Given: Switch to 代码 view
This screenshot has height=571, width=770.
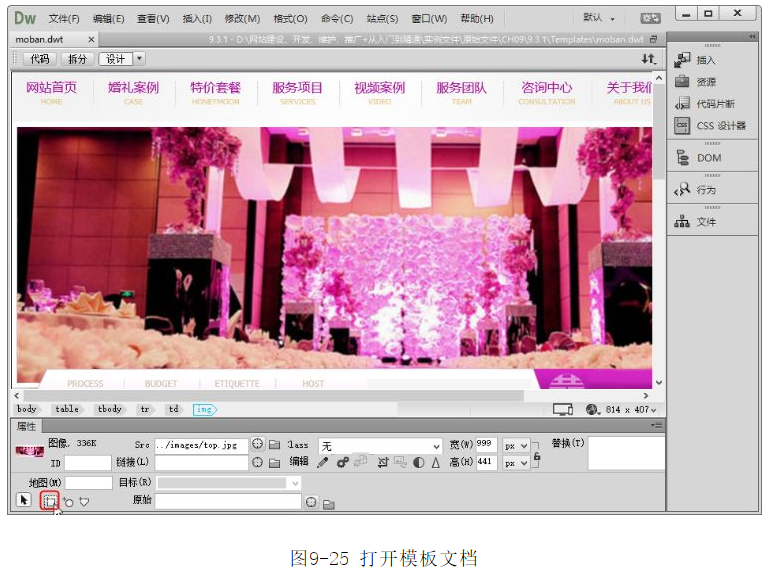Looking at the screenshot, I should 39,59.
